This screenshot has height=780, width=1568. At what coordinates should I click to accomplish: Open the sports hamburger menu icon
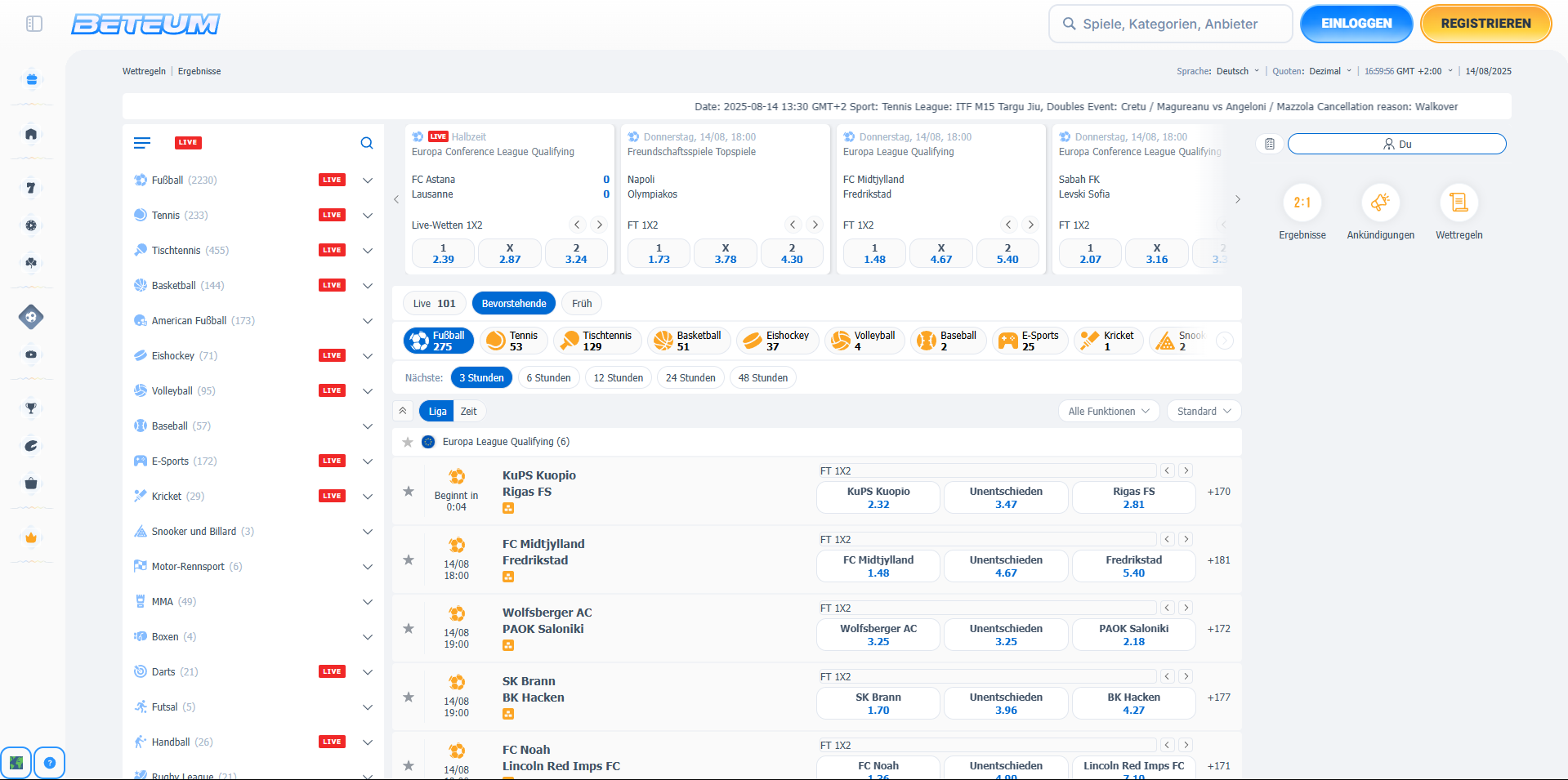pyautogui.click(x=142, y=143)
